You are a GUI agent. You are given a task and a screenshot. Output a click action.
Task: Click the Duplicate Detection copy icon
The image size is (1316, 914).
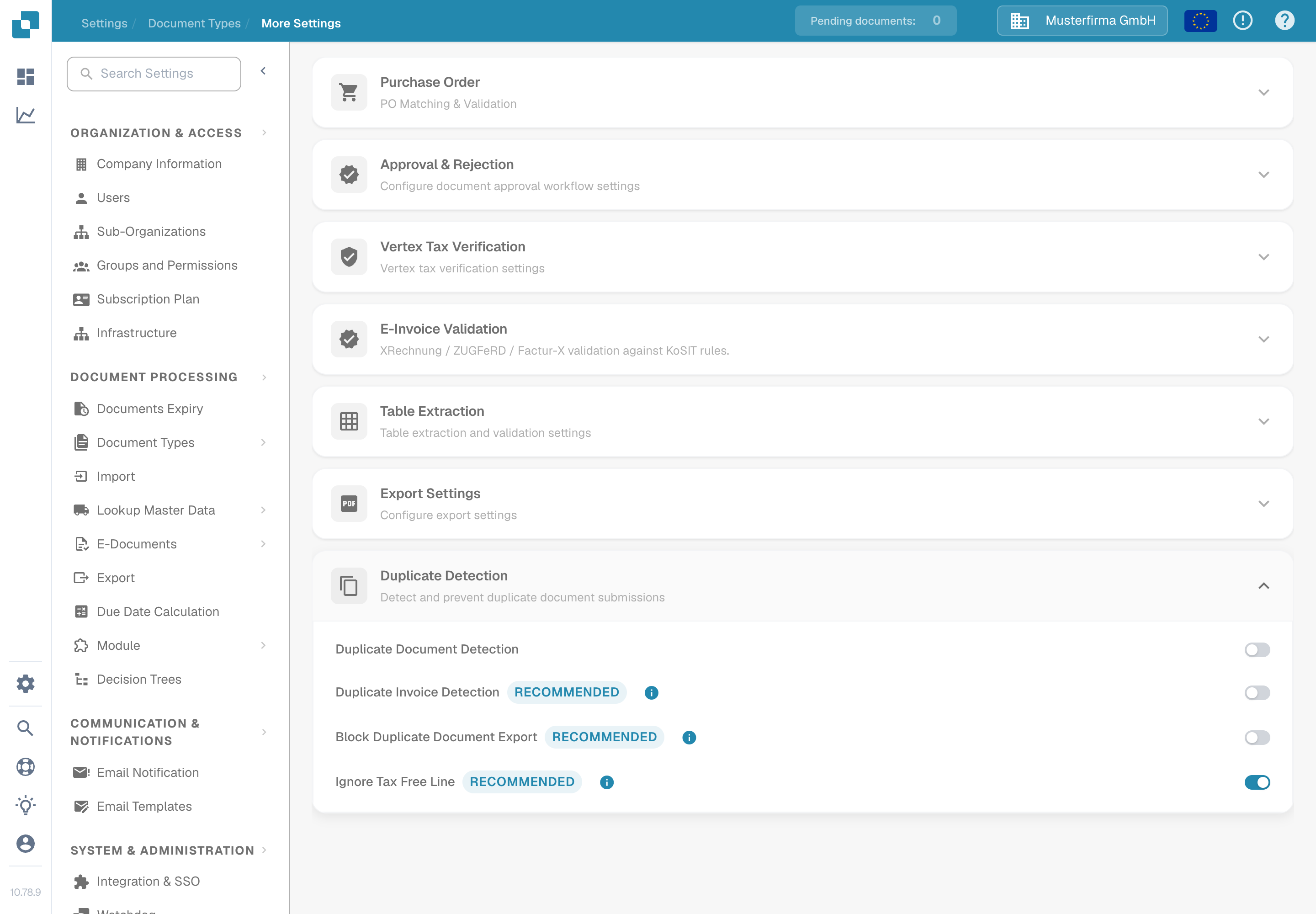pyautogui.click(x=349, y=586)
